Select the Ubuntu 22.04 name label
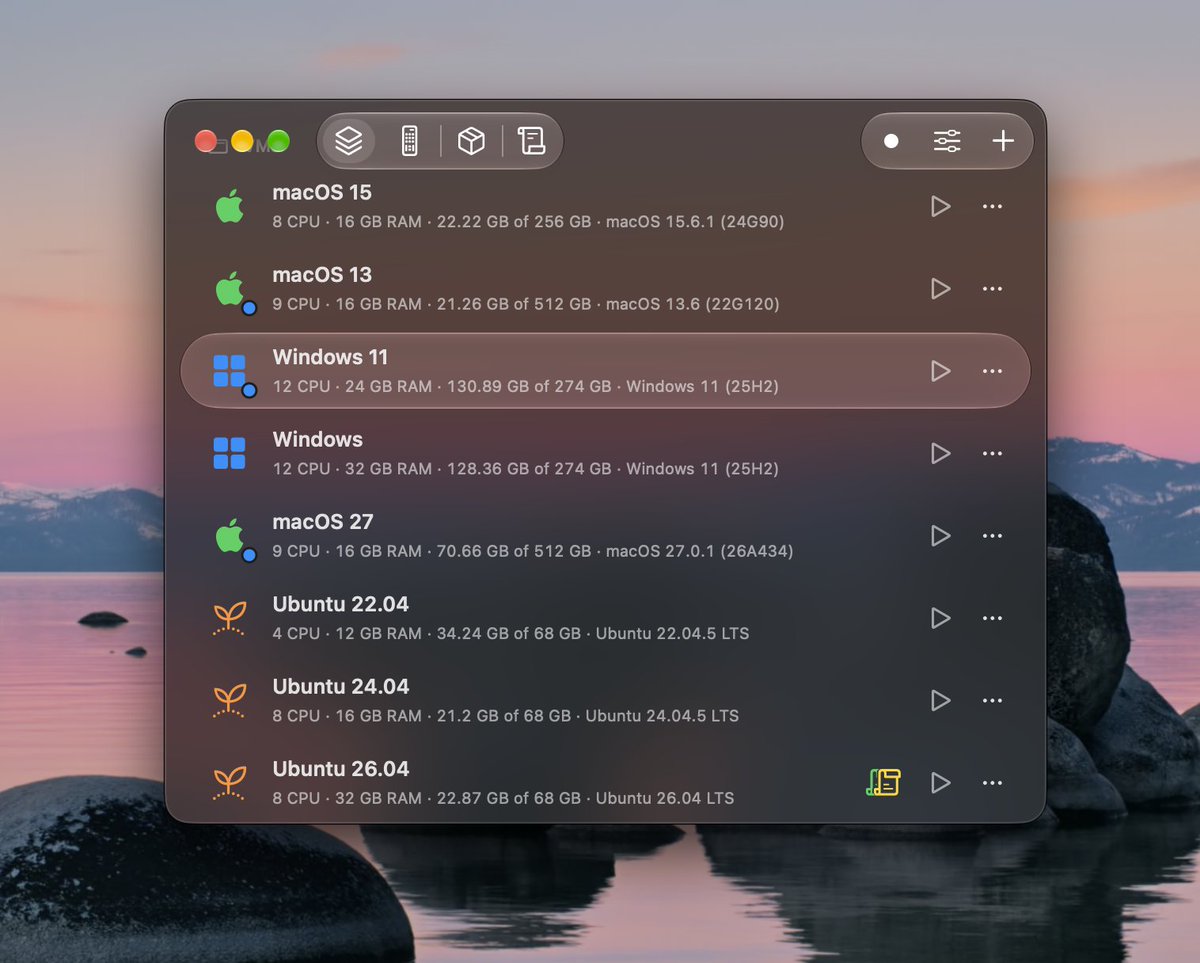 coord(340,604)
